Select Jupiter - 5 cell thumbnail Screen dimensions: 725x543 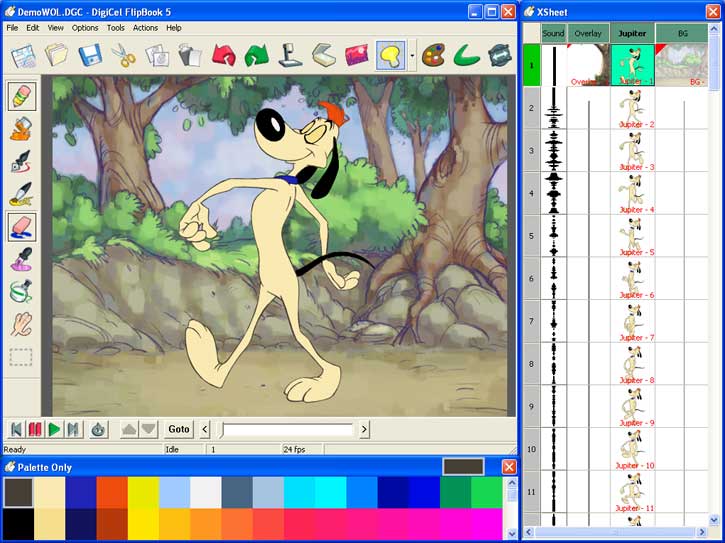[633, 235]
